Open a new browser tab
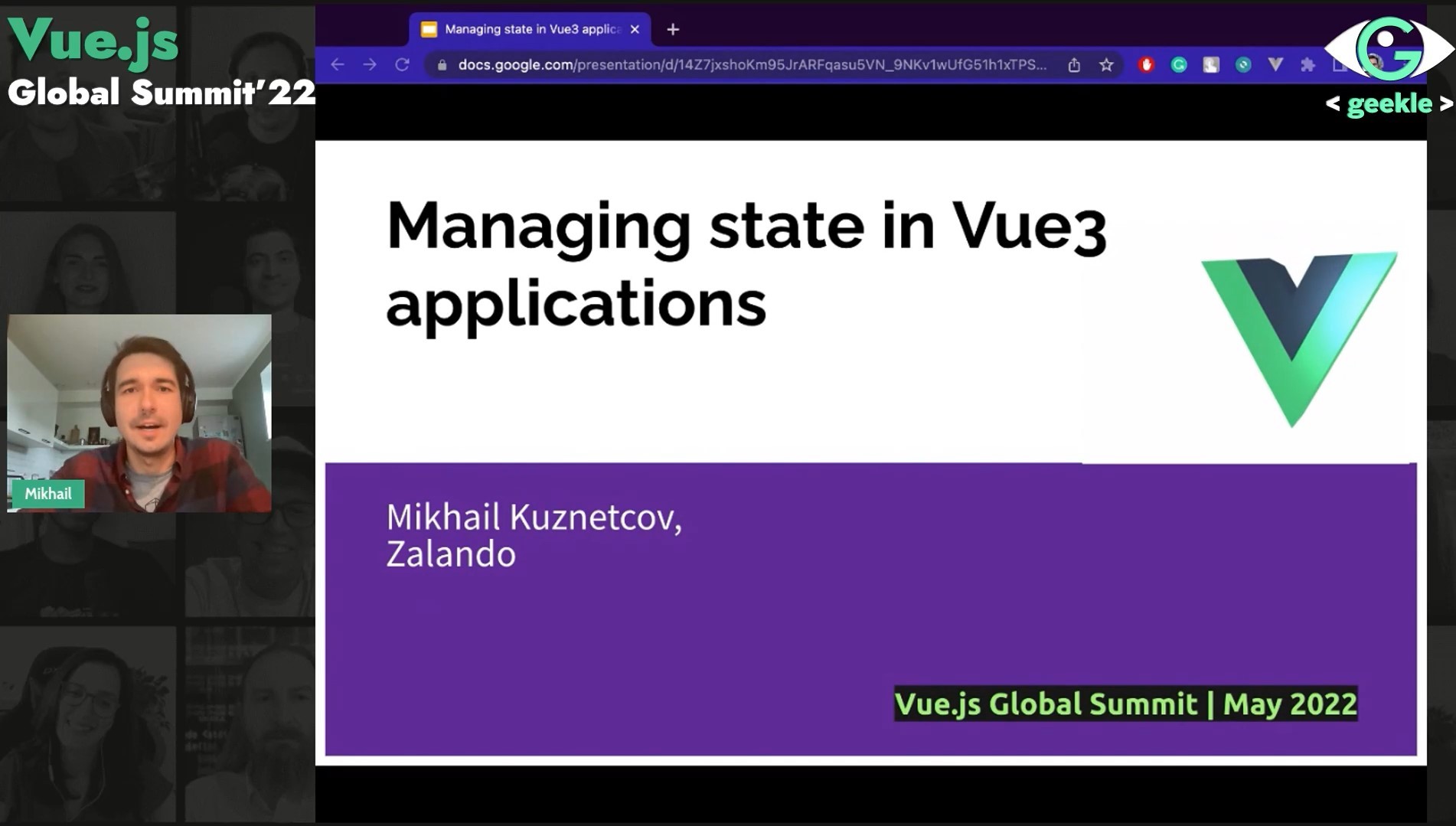Viewport: 1456px width, 826px height. [x=673, y=29]
